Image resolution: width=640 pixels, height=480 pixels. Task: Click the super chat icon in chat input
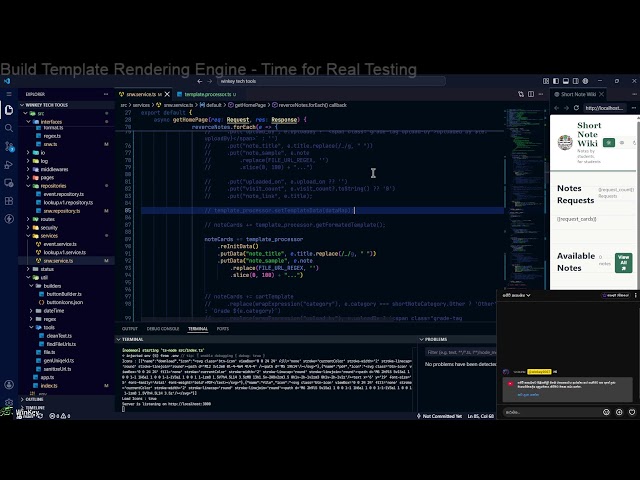point(619,412)
